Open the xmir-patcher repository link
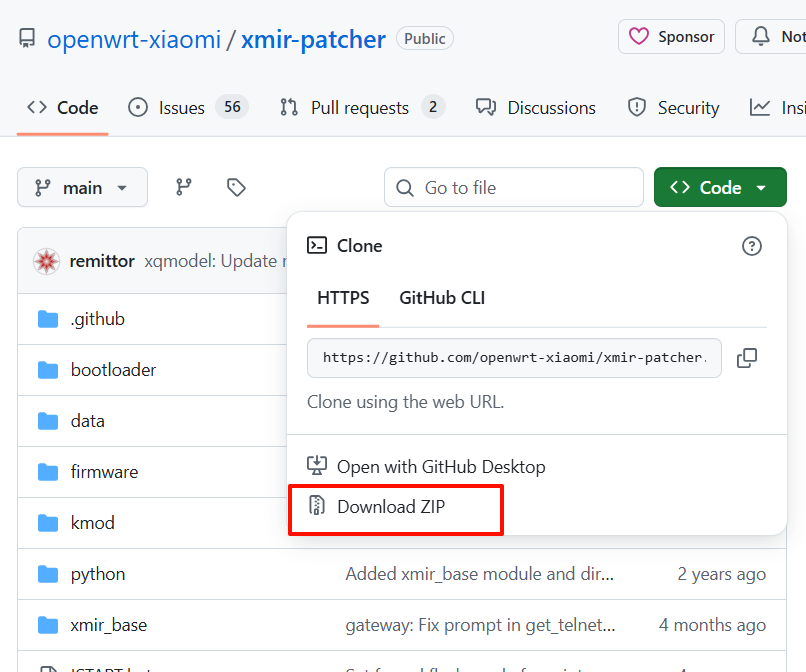 click(313, 40)
